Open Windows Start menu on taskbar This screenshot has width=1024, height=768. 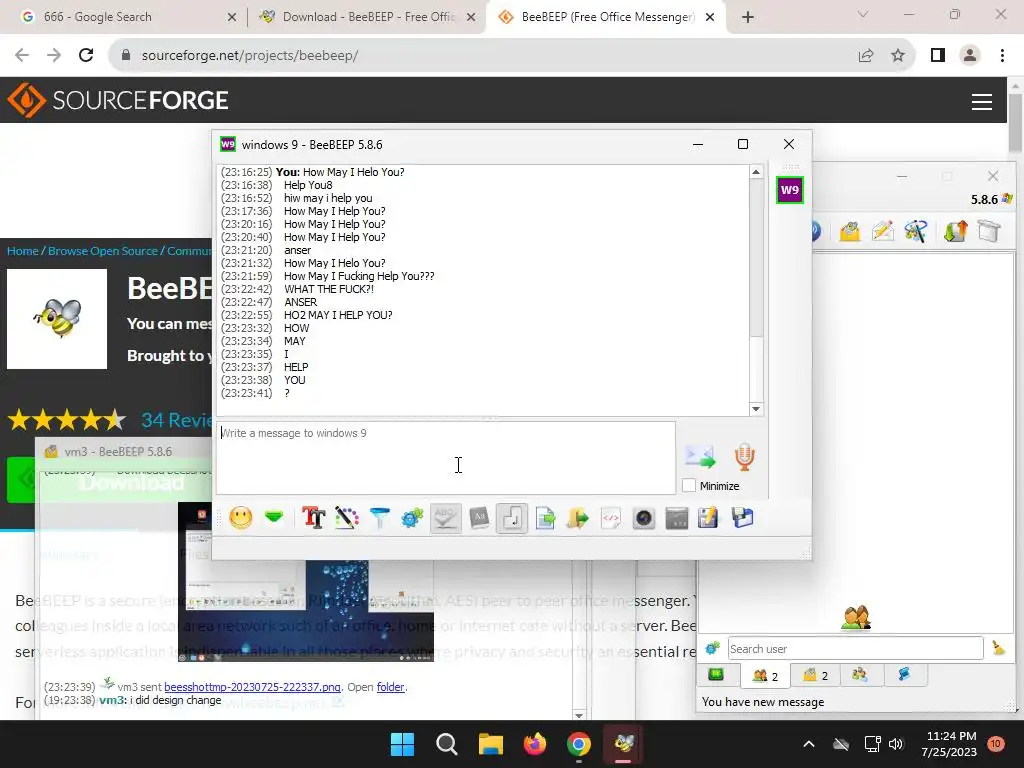click(402, 744)
